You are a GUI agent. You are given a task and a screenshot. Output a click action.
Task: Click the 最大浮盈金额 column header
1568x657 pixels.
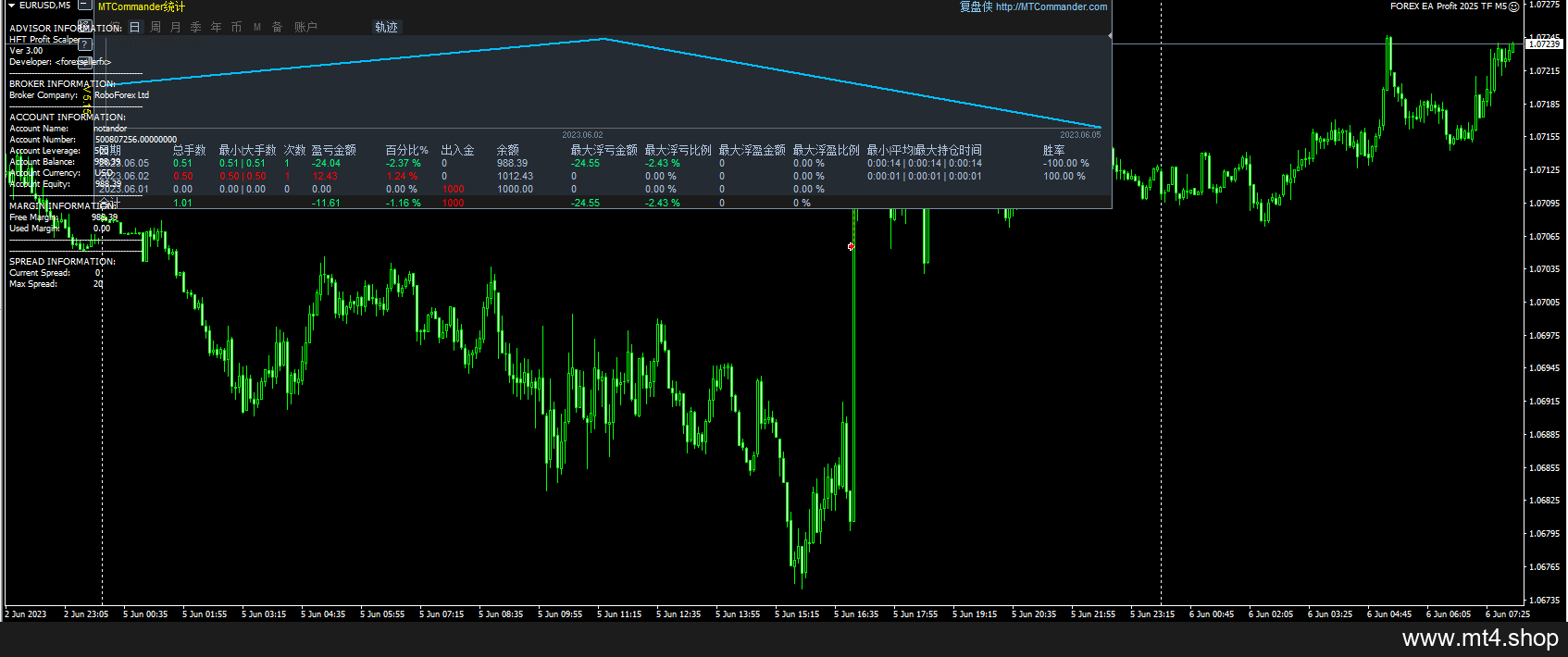tap(752, 150)
